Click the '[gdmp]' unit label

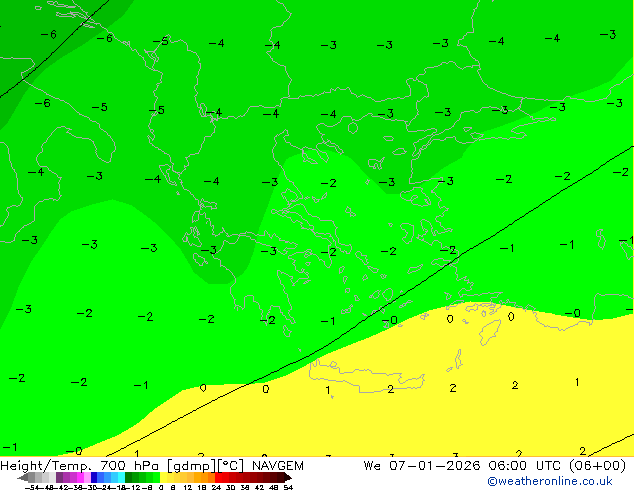[192, 466]
